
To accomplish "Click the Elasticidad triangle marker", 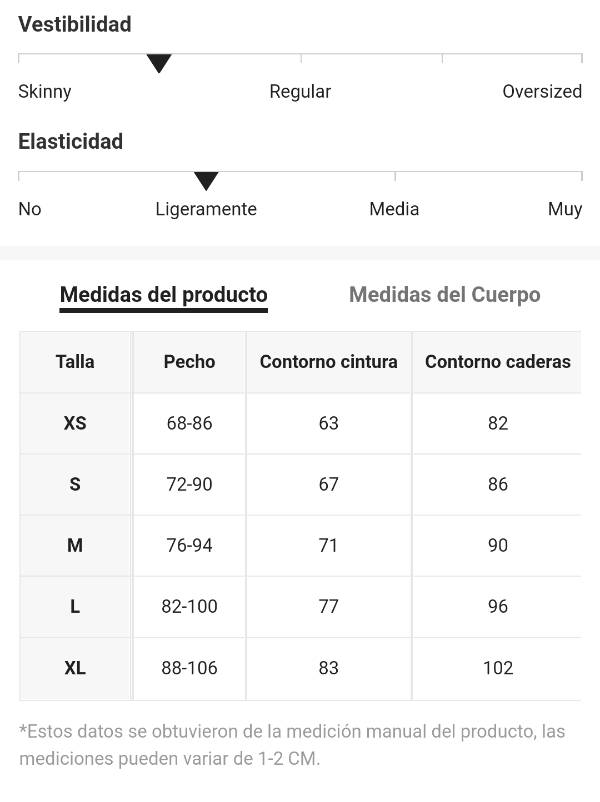I will tap(206, 181).
